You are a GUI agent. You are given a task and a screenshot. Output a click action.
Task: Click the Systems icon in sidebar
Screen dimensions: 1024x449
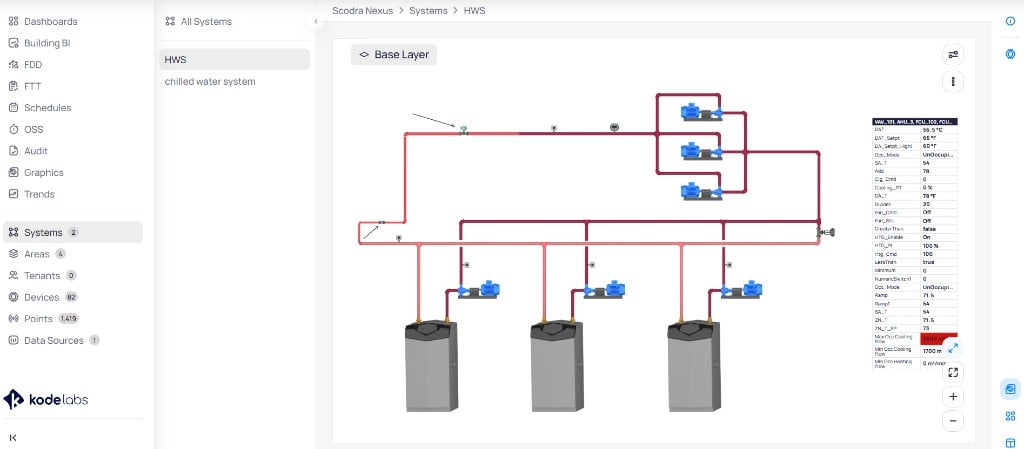point(13,232)
